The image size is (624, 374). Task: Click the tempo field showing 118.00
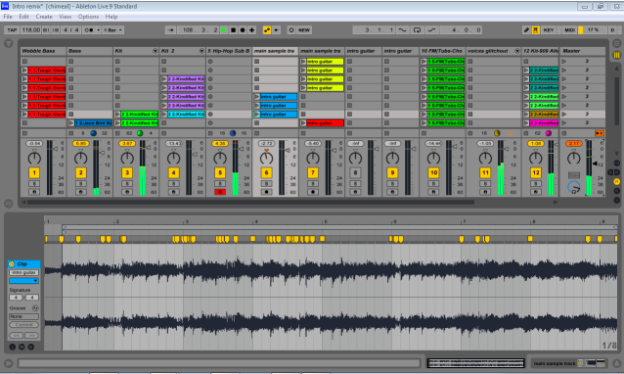tap(31, 30)
